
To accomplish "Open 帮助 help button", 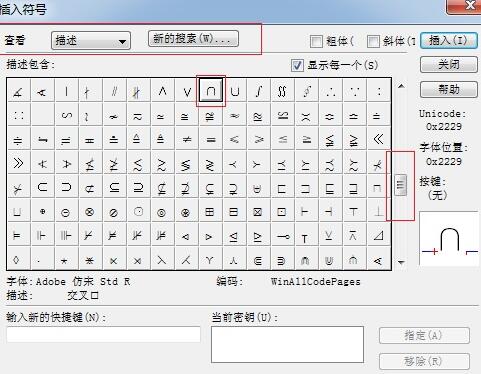I will click(x=449, y=89).
